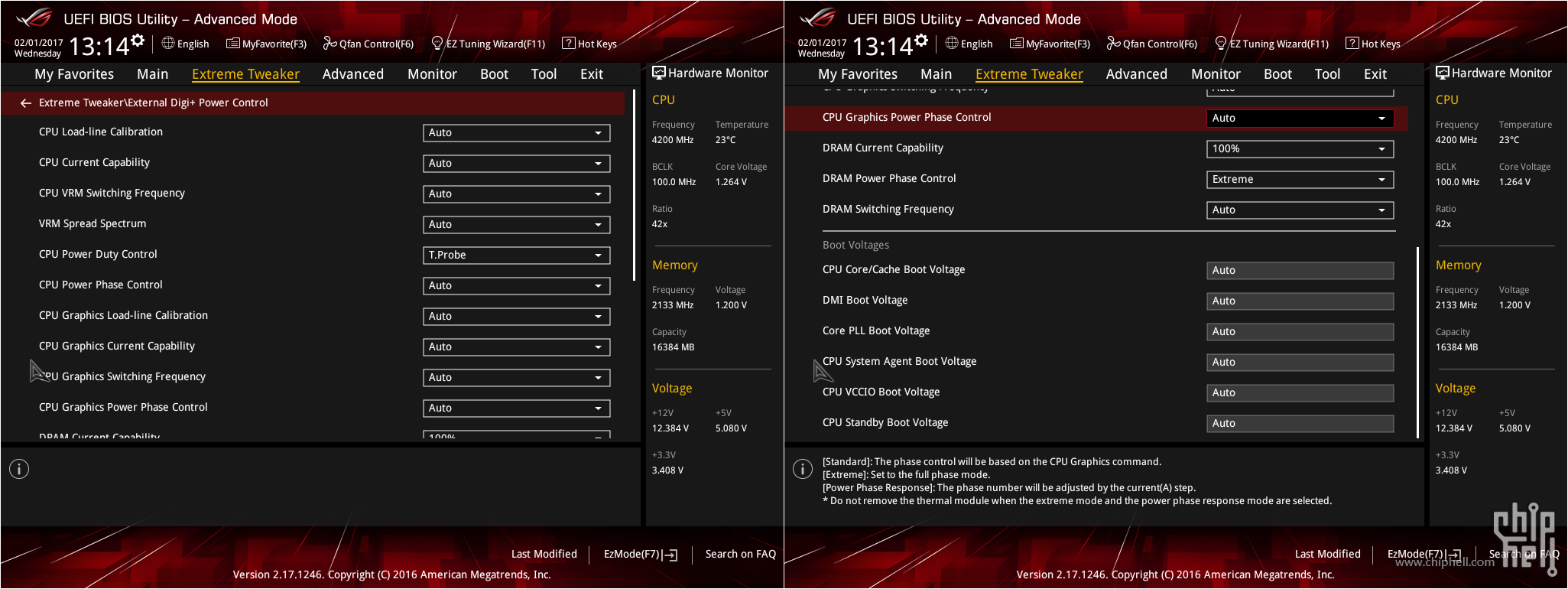
Task: Click EzMode(F7) on left screen
Action: tap(641, 554)
